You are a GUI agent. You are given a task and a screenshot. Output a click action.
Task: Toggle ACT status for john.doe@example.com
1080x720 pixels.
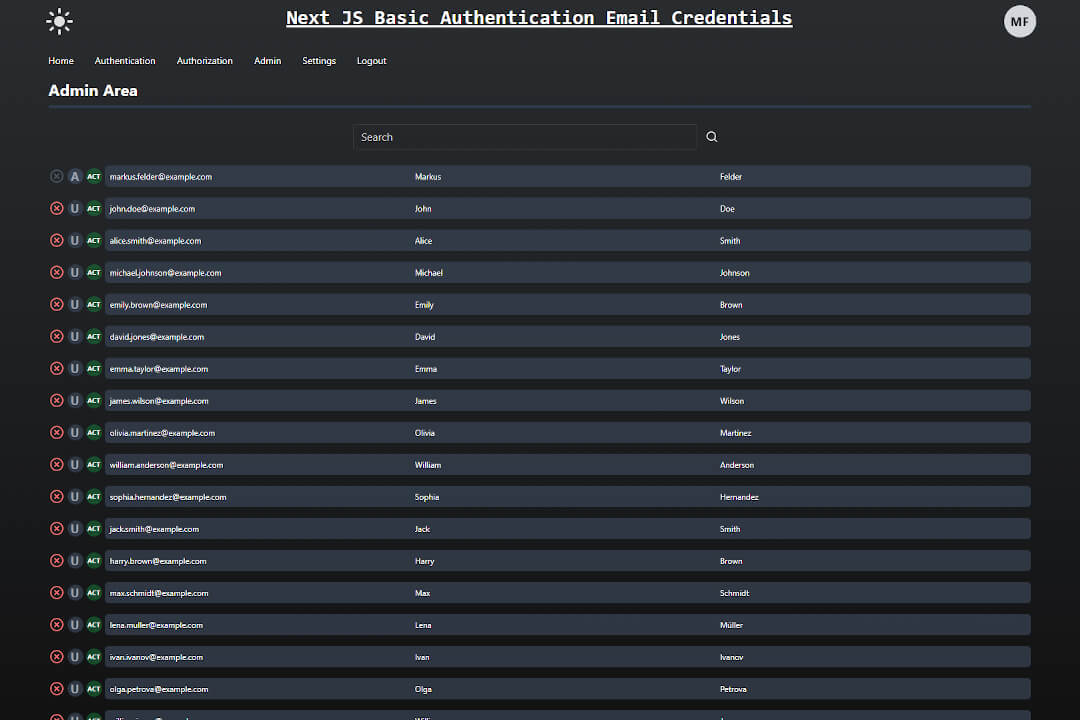(94, 208)
